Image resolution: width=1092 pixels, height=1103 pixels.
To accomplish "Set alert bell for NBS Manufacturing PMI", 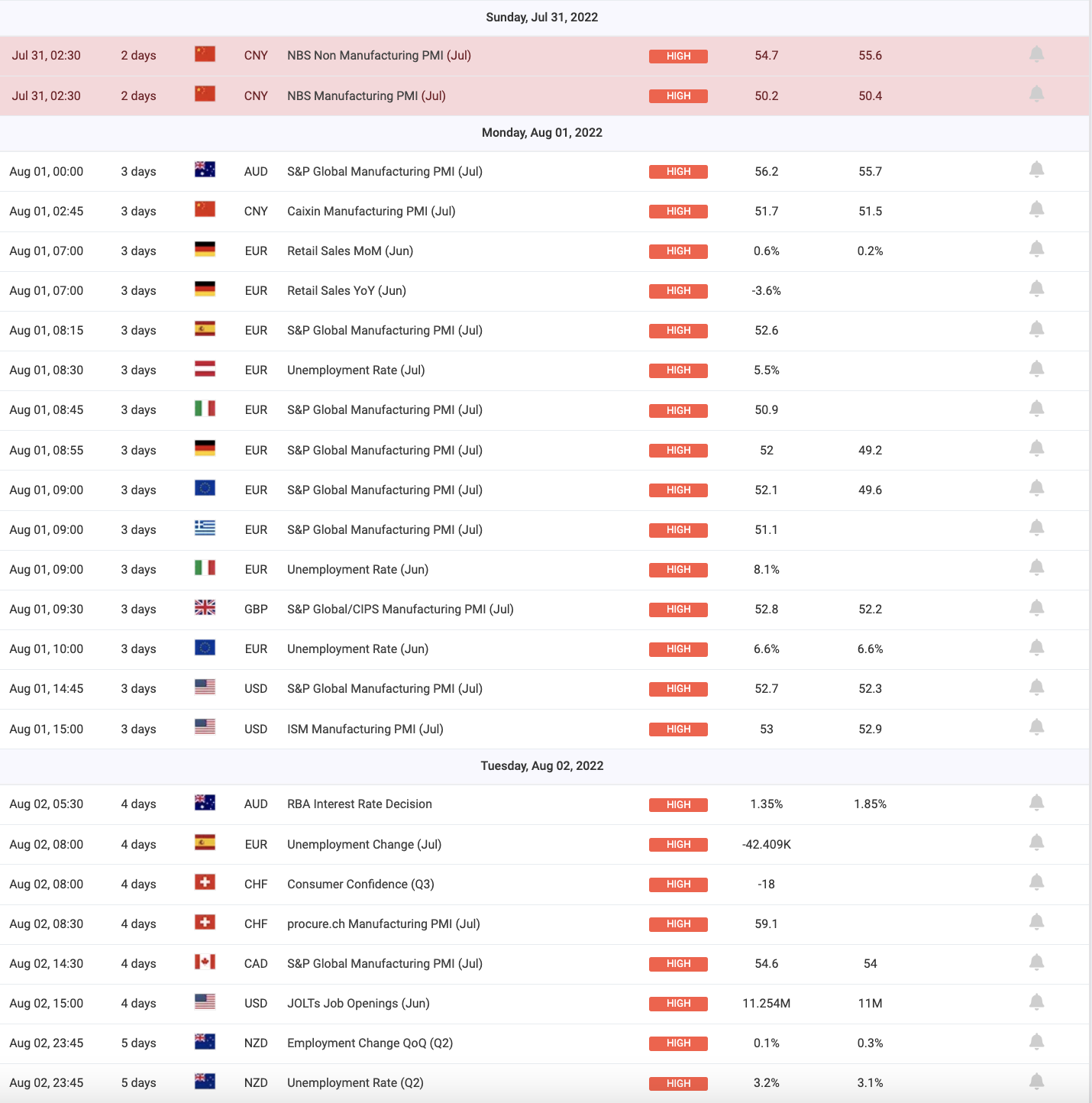I will pos(1036,94).
